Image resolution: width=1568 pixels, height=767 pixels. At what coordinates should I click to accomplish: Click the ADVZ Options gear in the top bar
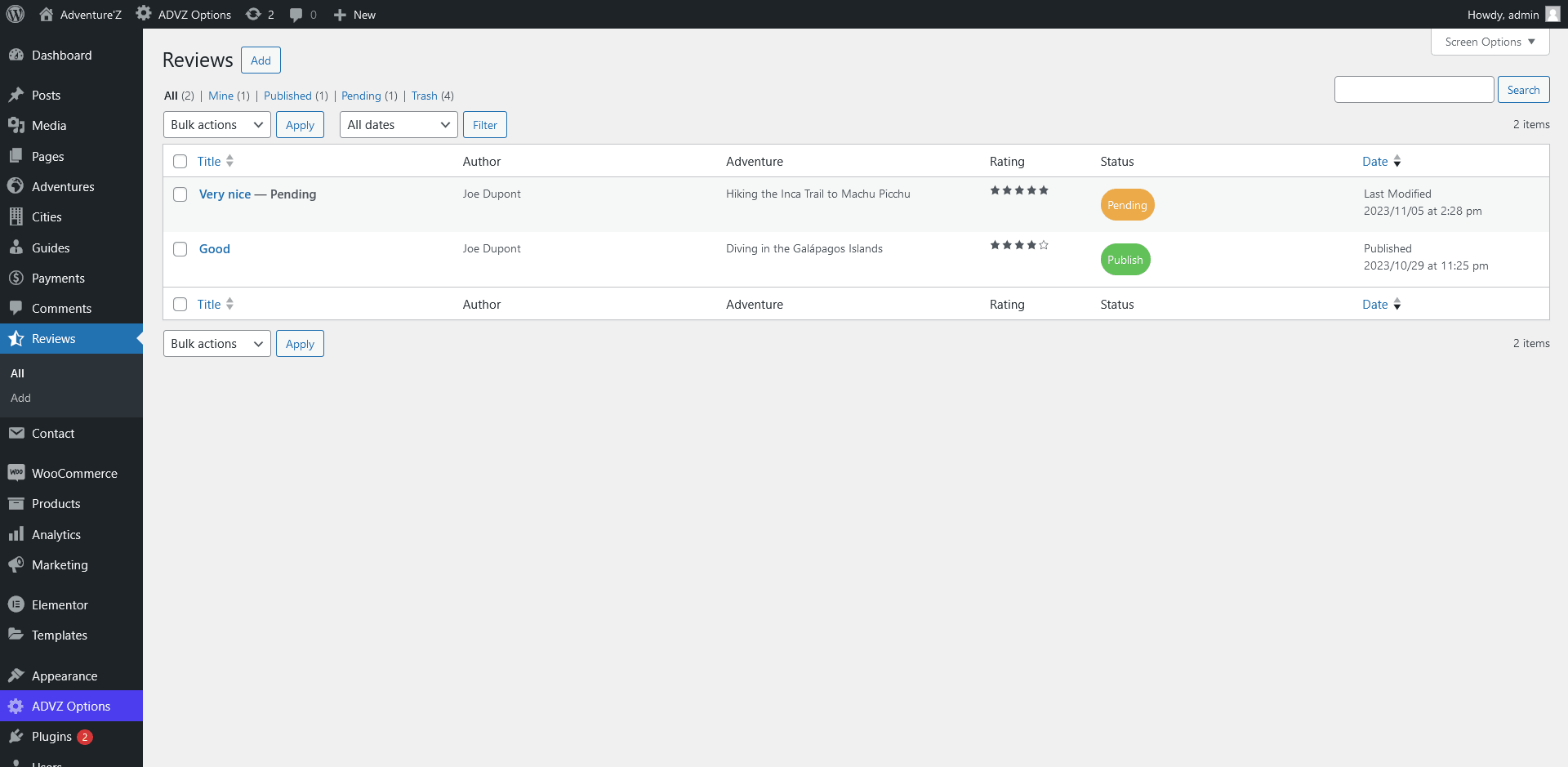144,14
